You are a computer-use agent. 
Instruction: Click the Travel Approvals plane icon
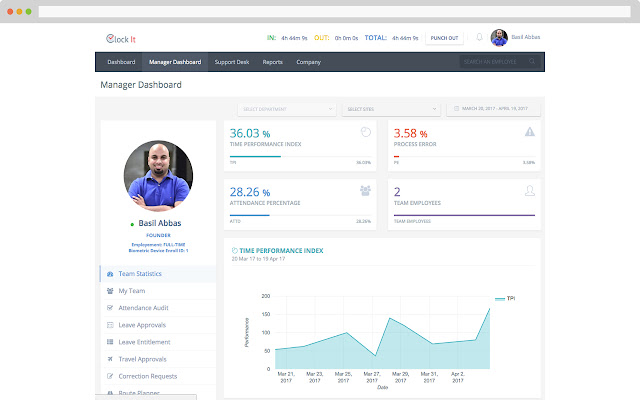tap(109, 358)
